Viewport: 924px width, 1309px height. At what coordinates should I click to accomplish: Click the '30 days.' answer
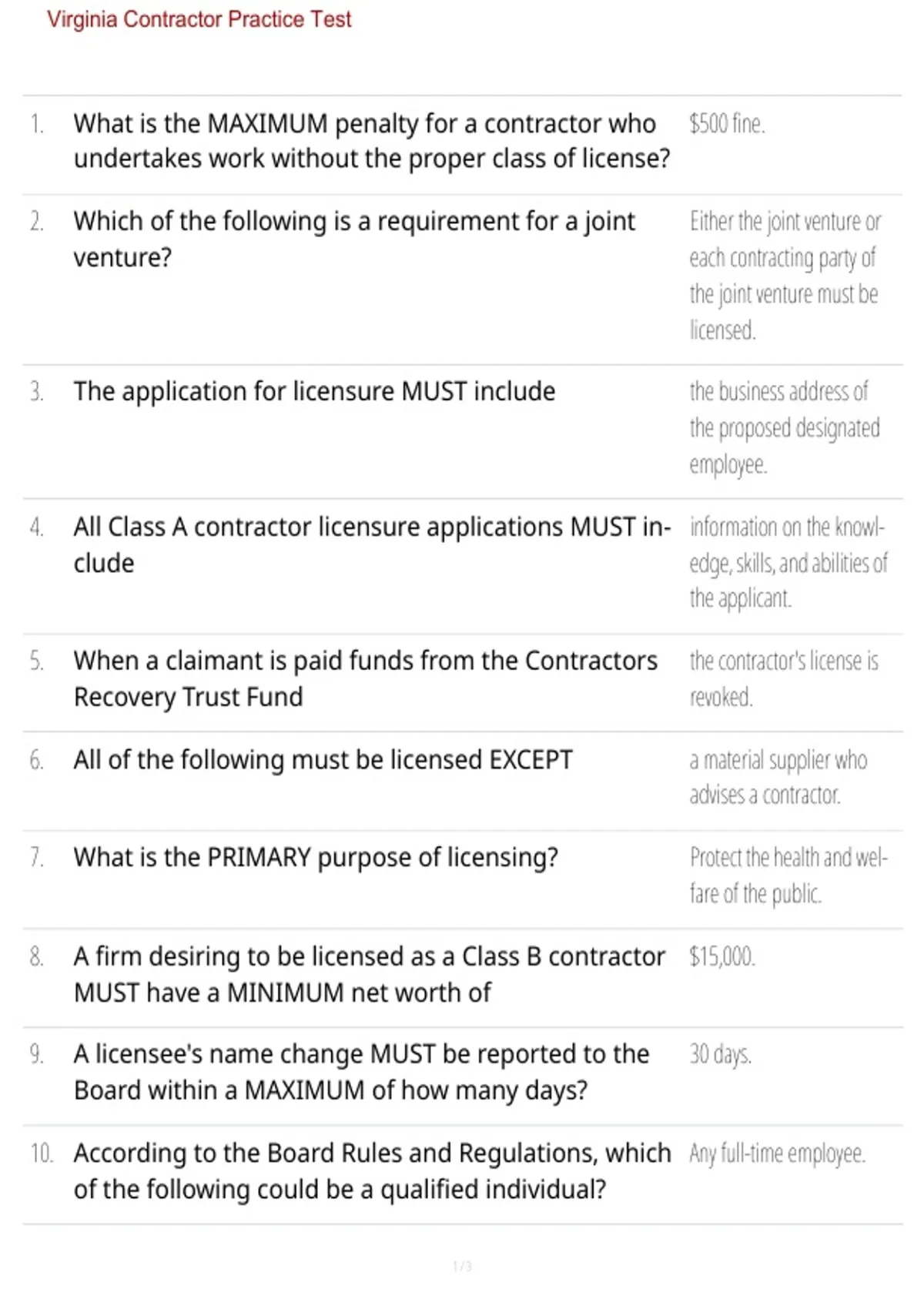pos(720,1054)
